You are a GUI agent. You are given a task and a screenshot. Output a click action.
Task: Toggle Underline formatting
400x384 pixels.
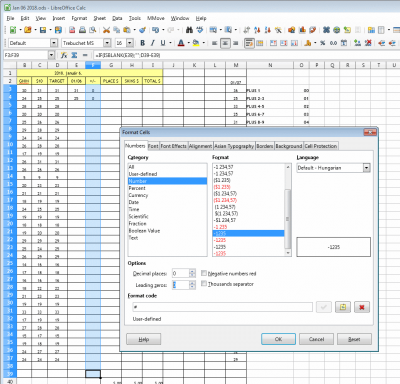click(x=163, y=43)
